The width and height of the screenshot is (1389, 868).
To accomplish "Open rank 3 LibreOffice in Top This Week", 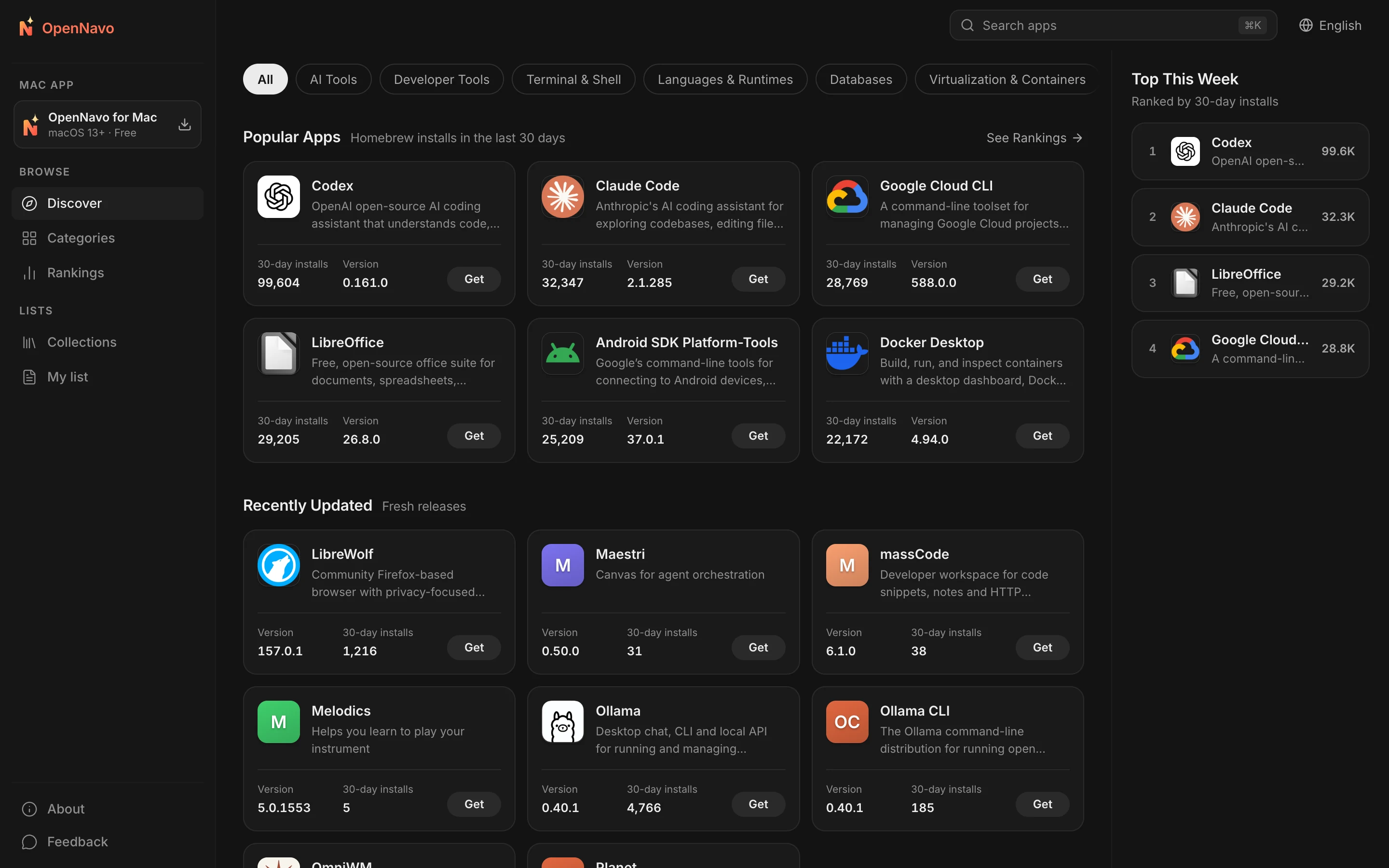I will [x=1250, y=283].
